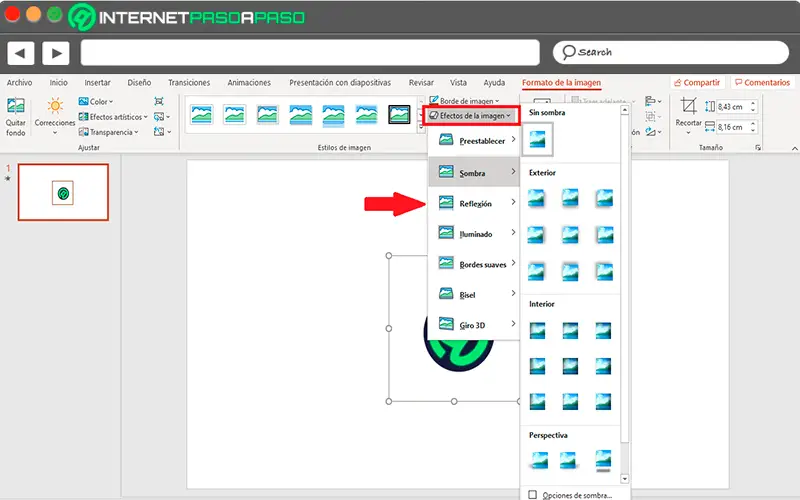The image size is (800, 500).
Task: Choose third Exterior shadow preset in top row
Action: [604, 198]
